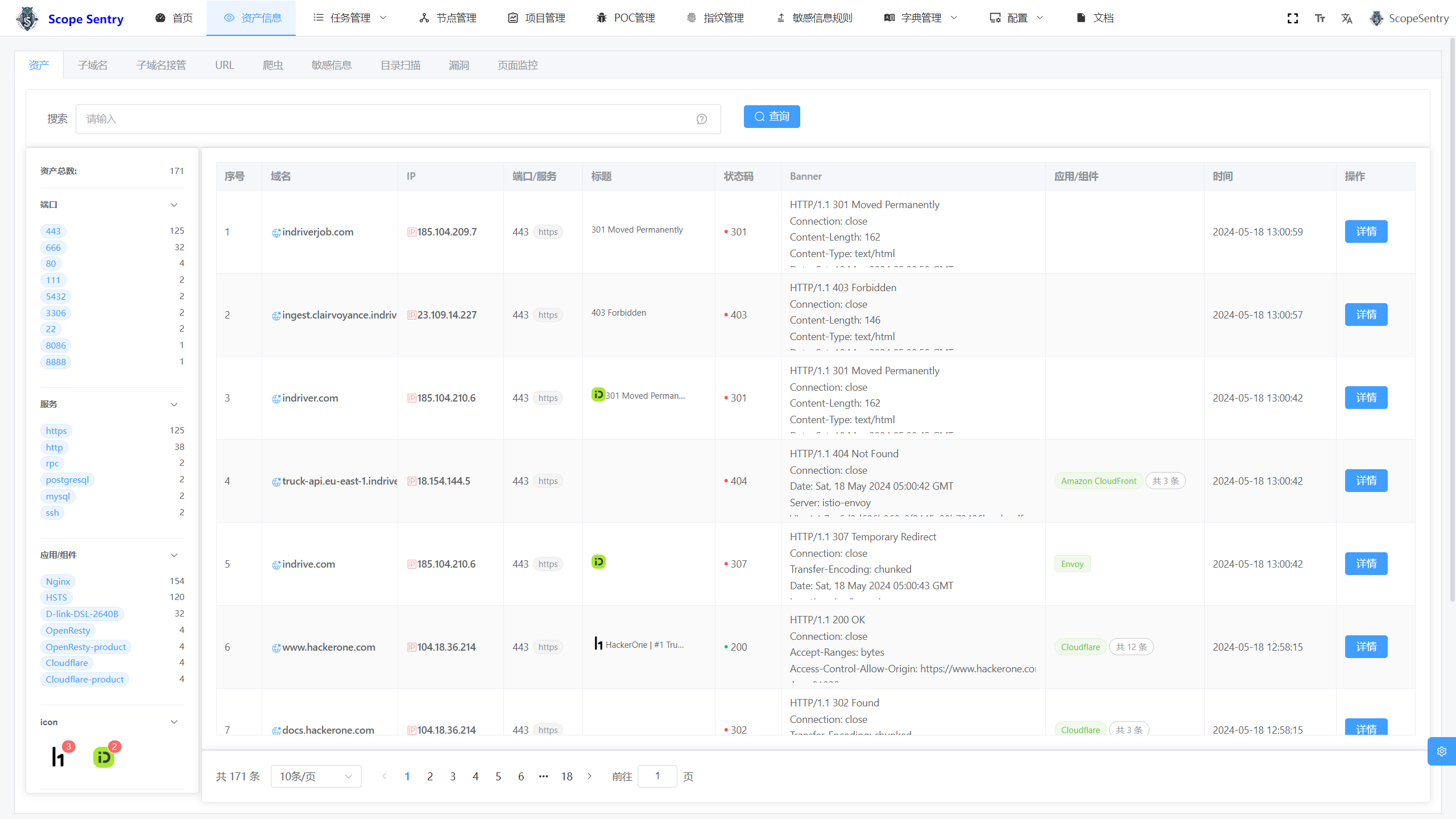Select the Nginx component filter tag
Screen dimensions: 1456x819
[x=58, y=581]
